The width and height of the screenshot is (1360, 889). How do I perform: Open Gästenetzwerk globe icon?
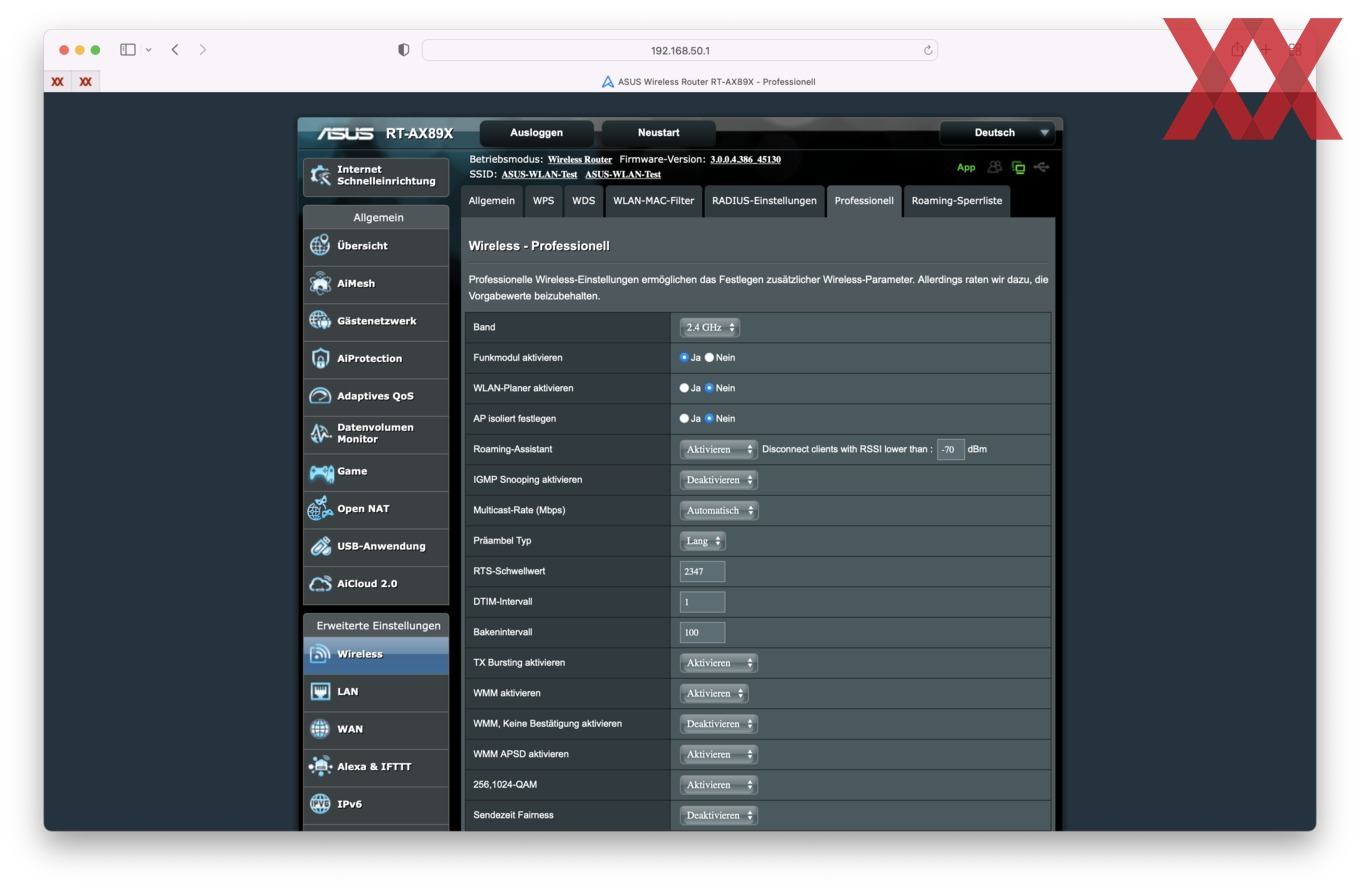coord(320,321)
